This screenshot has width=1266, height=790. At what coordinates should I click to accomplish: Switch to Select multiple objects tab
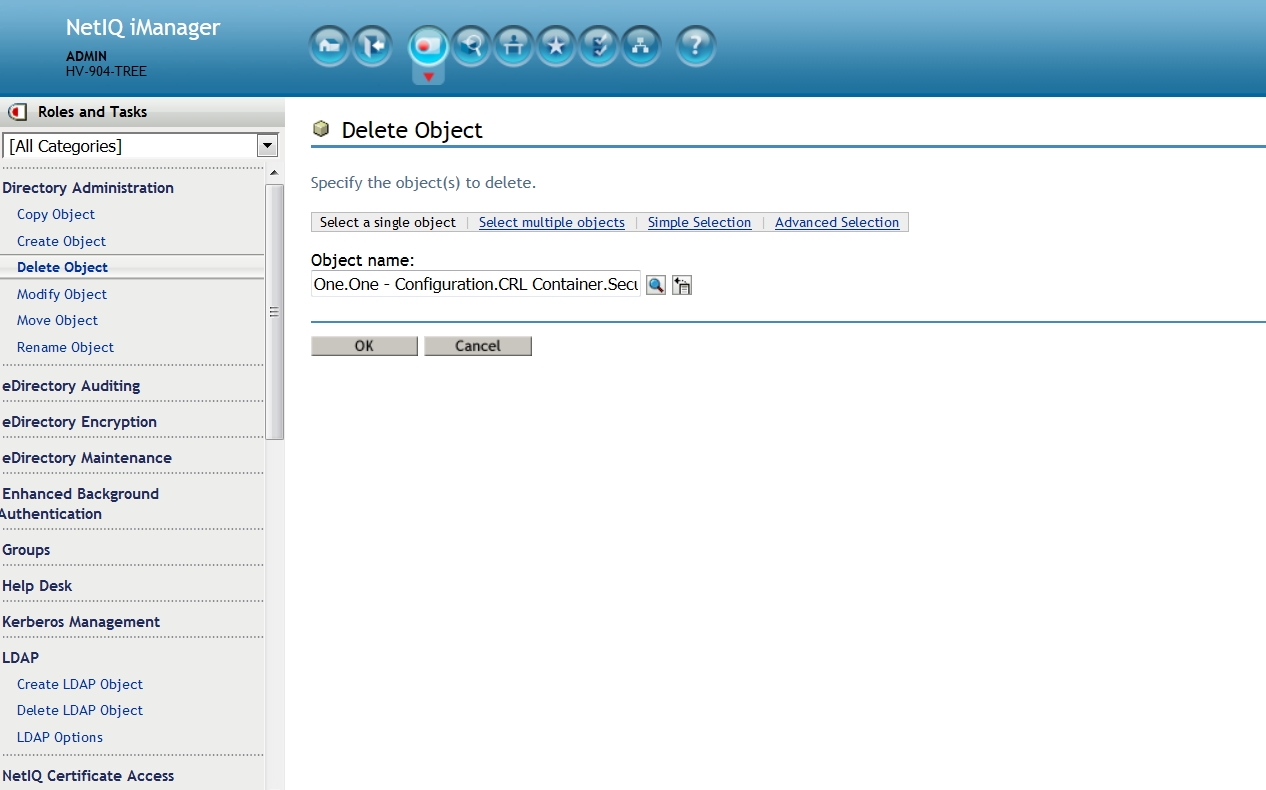tap(552, 222)
